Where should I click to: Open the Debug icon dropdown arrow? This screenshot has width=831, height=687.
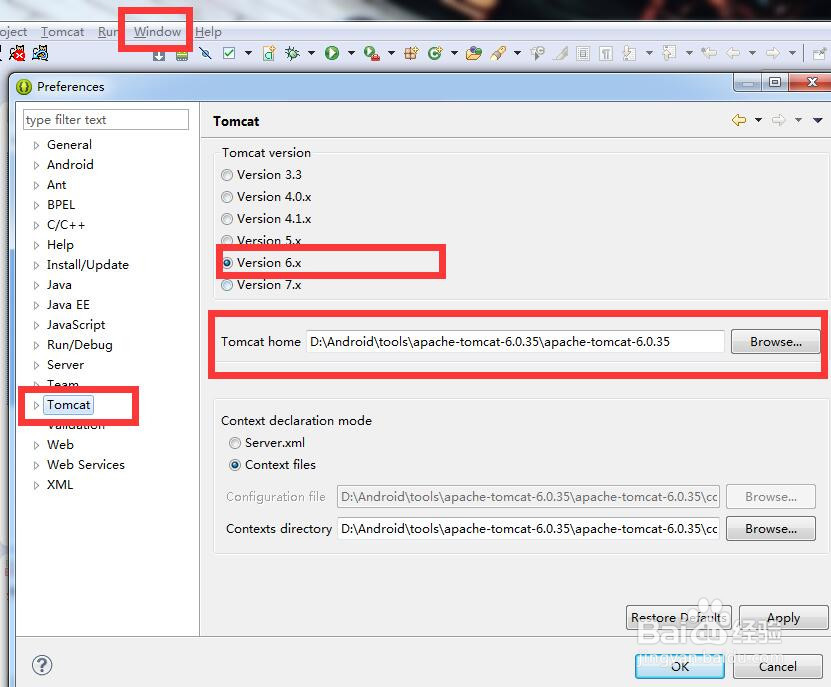click(x=311, y=53)
